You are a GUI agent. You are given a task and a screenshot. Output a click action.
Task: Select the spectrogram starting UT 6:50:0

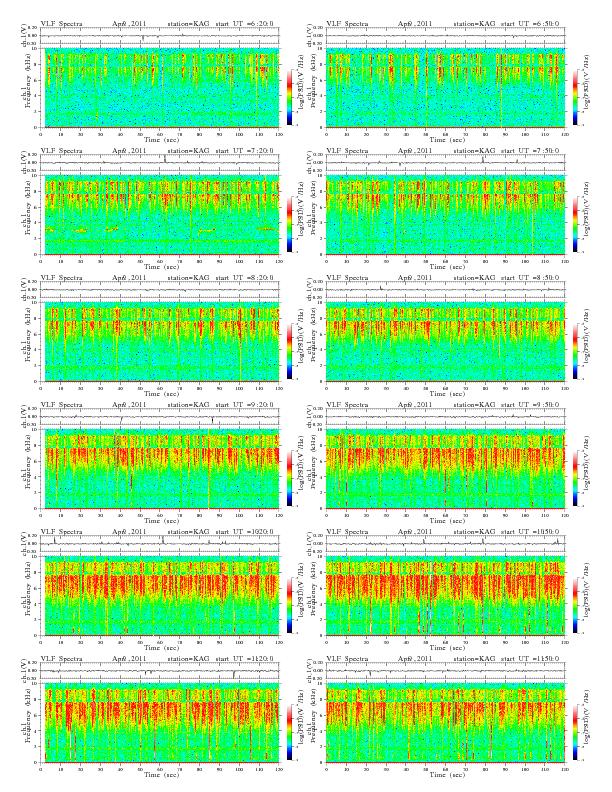pyautogui.click(x=445, y=88)
